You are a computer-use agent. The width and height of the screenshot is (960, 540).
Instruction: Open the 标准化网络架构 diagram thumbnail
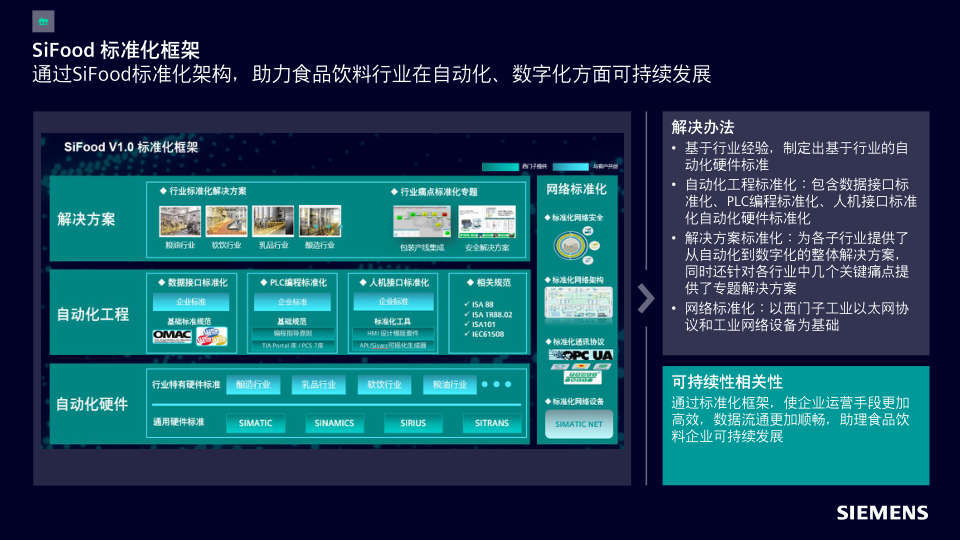click(578, 303)
